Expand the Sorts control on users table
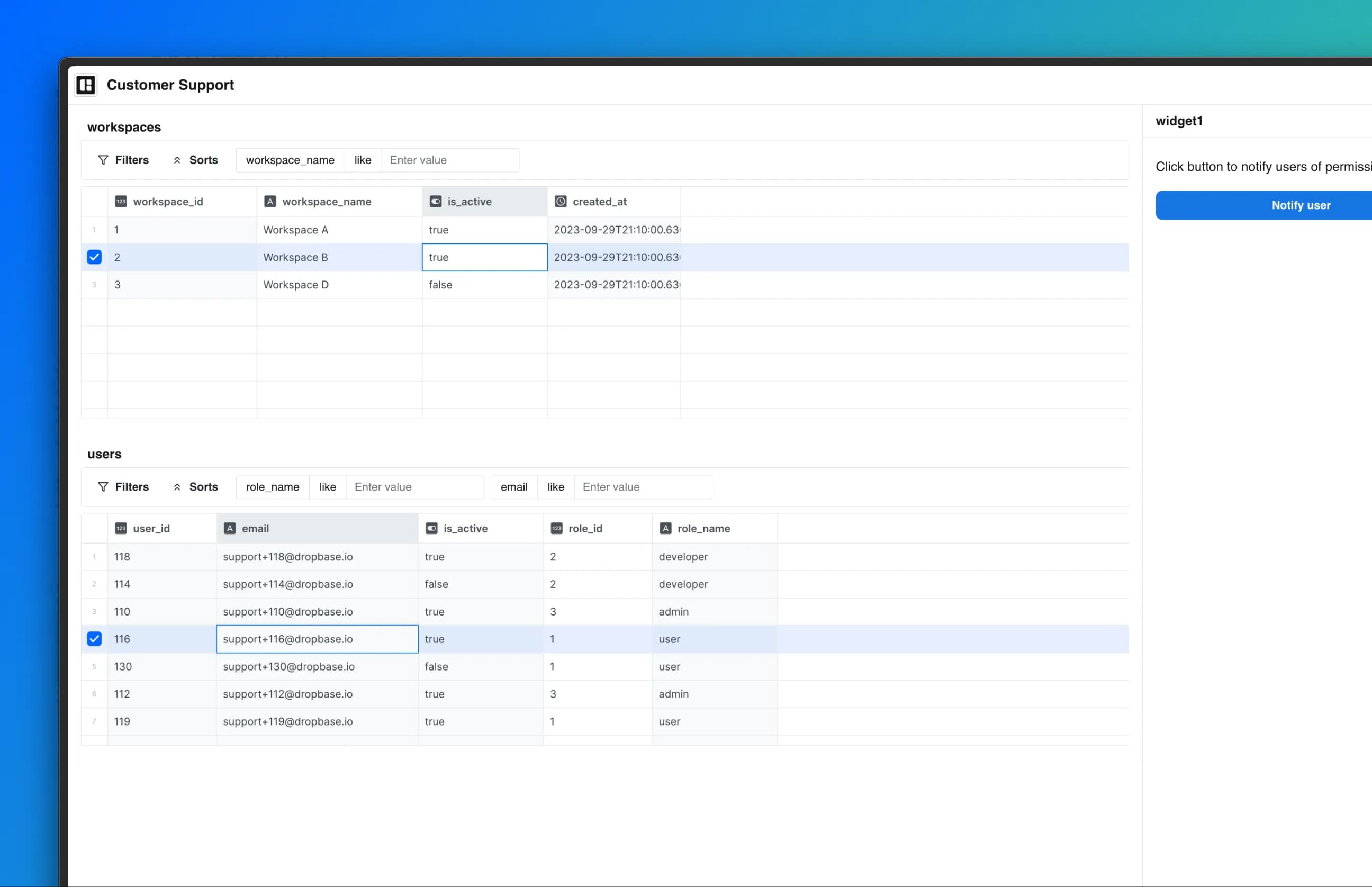1372x887 pixels. tap(196, 487)
